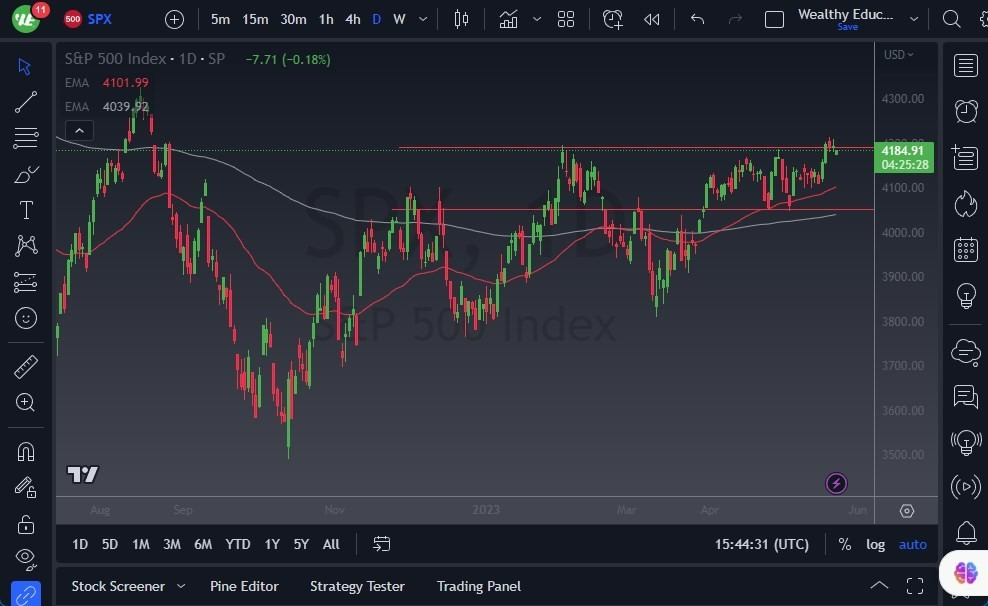Viewport: 988px width, 606px height.
Task: Click the Save link under layout name
Action: 847,27
